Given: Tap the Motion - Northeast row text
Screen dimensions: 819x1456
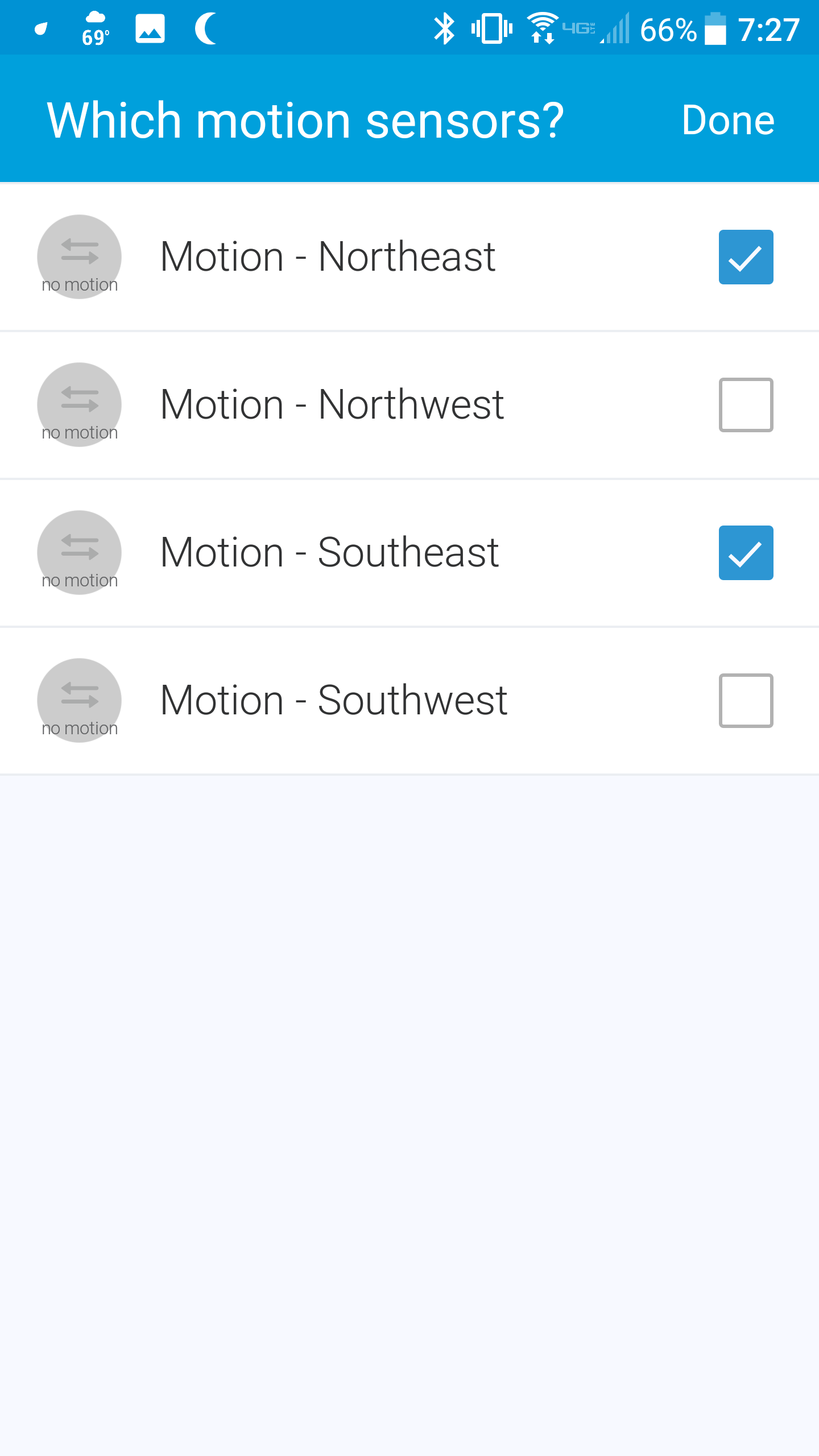Looking at the screenshot, I should pos(328,257).
